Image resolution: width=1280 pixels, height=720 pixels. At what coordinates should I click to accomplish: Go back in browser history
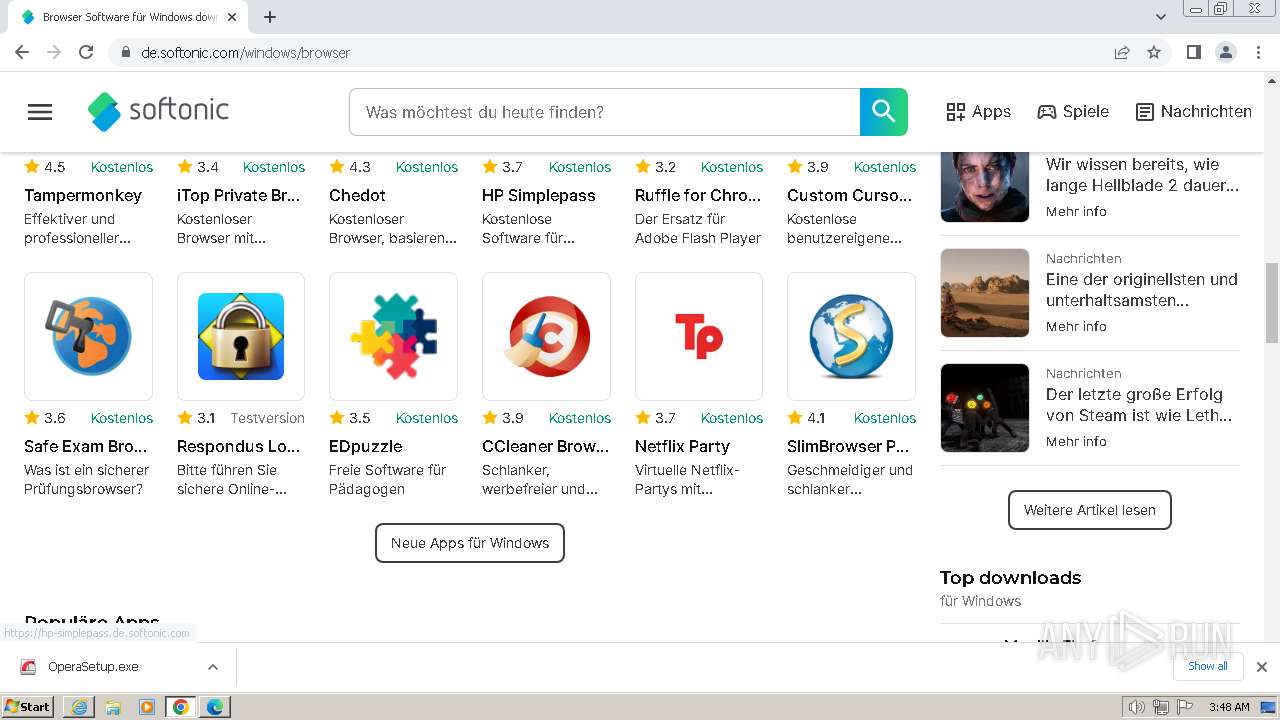(22, 52)
